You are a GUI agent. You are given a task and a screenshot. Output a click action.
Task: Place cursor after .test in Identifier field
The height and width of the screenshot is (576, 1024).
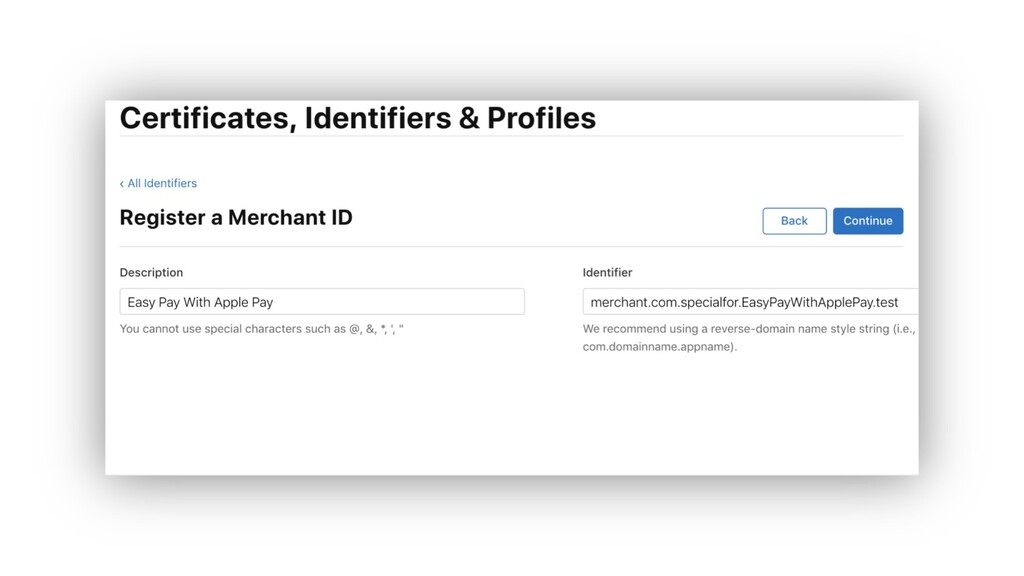900,302
